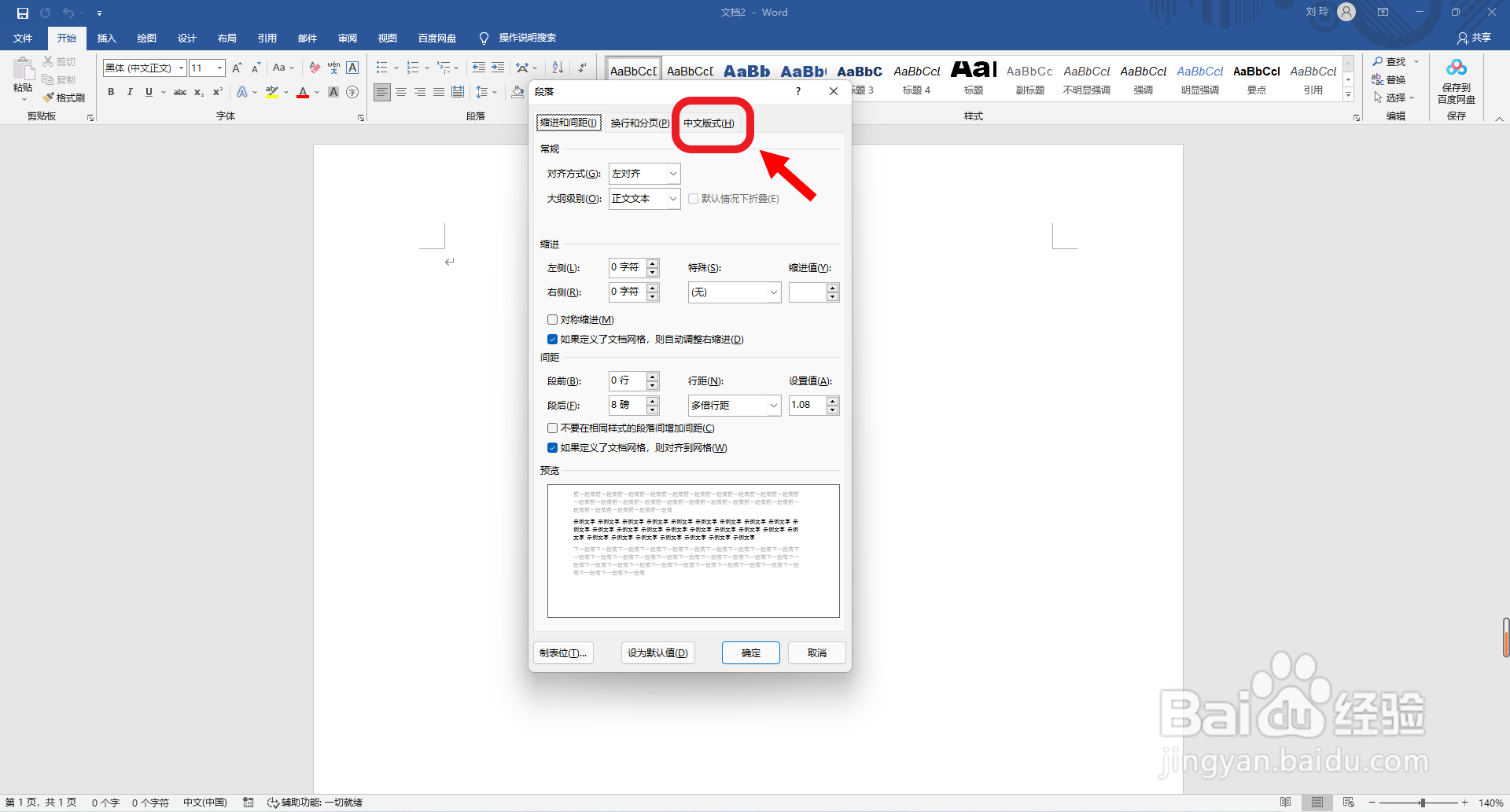This screenshot has height=812, width=1510.
Task: Uncheck 如果定义了文档网格，则自动调整右缩进
Action: 553,340
